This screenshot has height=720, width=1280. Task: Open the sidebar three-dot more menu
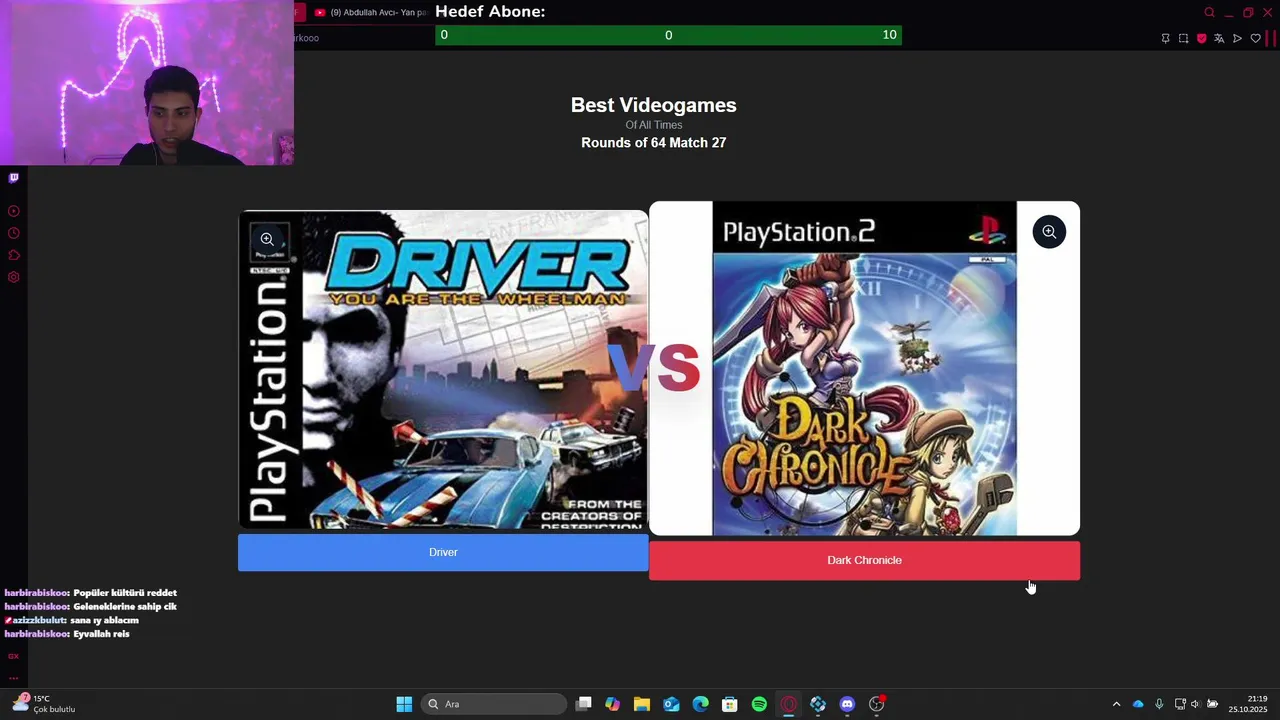coord(14,678)
